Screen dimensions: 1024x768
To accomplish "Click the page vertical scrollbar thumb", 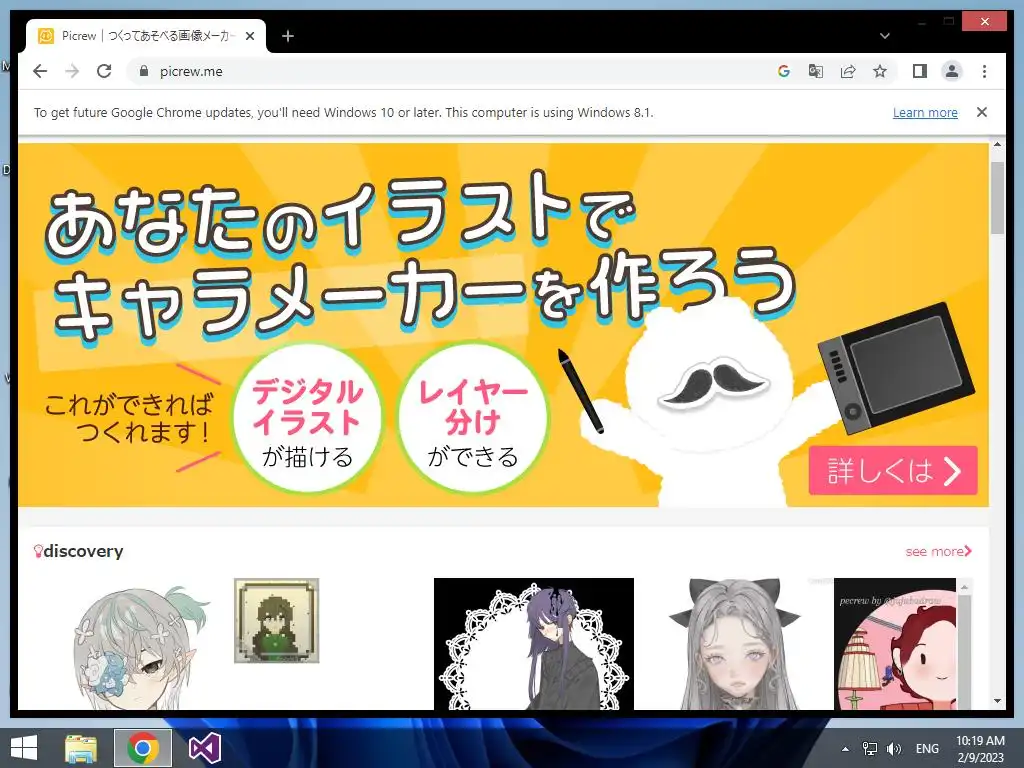I will (x=997, y=197).
